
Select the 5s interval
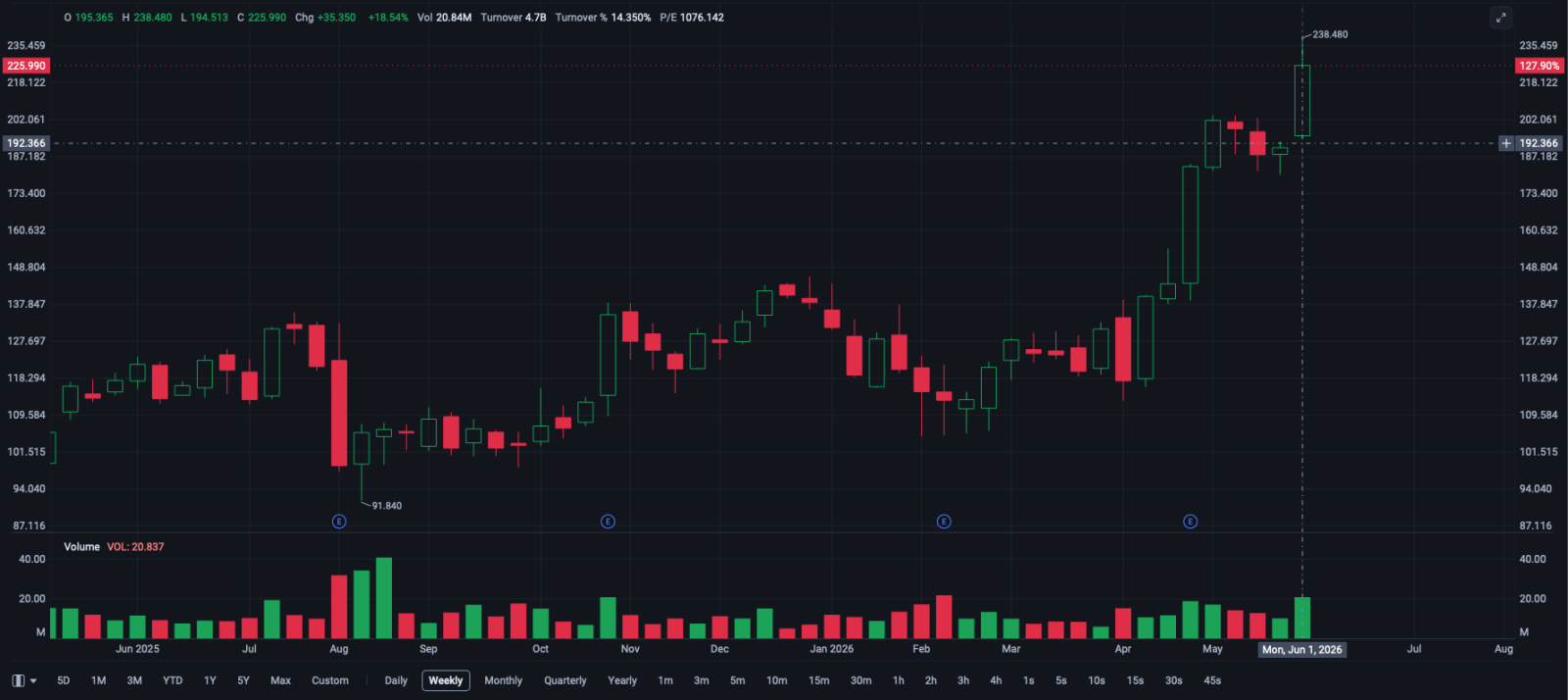(1061, 680)
